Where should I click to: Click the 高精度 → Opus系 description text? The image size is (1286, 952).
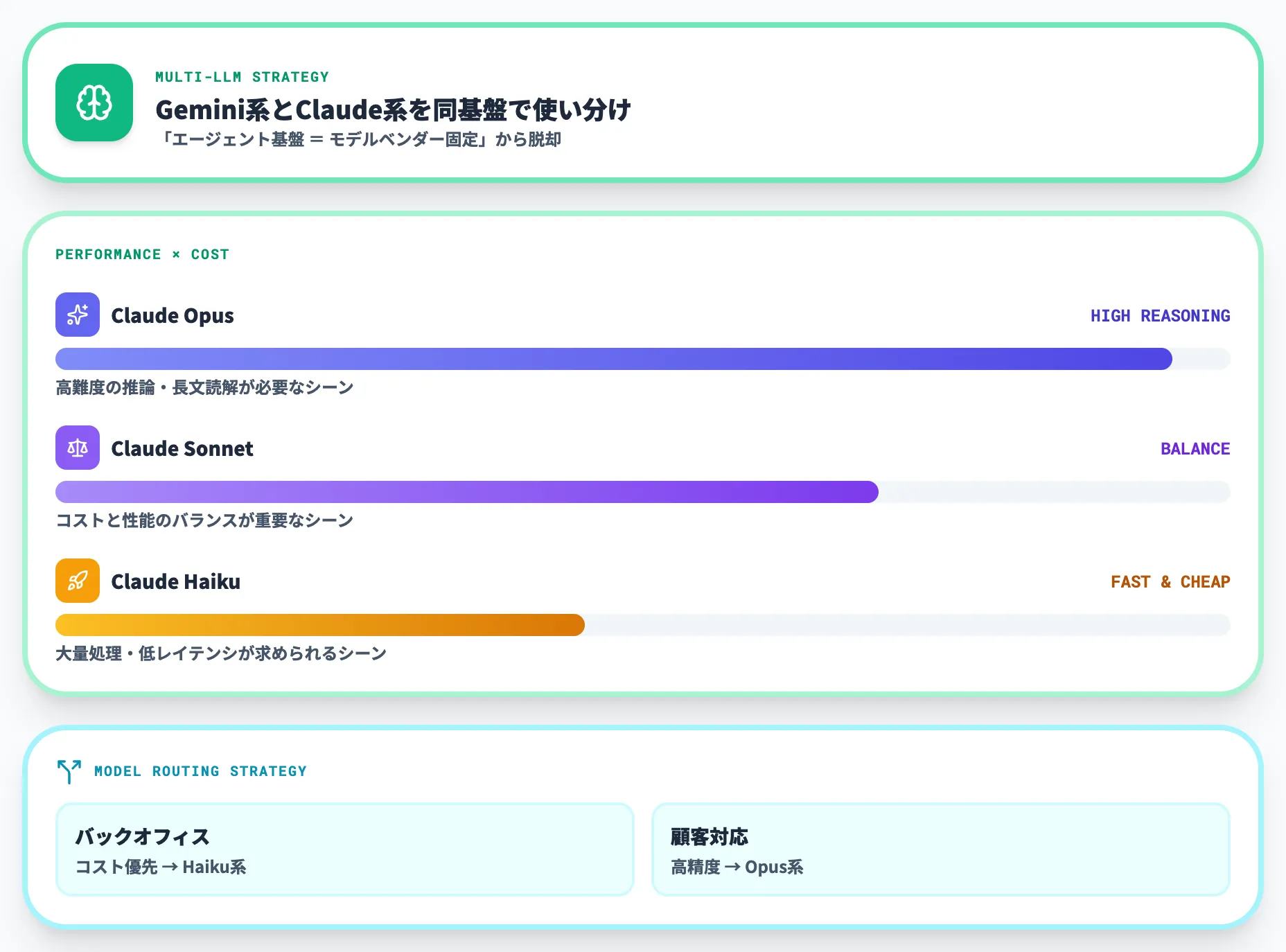tap(736, 866)
